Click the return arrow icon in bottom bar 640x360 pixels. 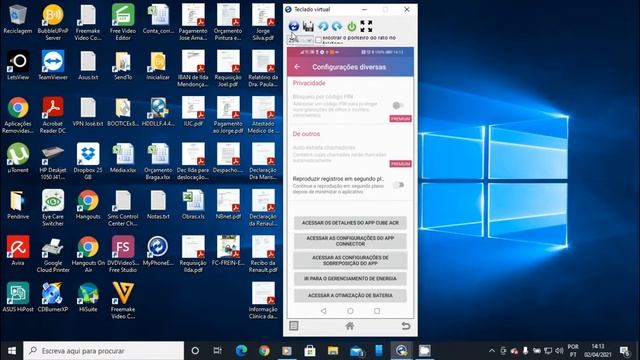click(x=405, y=326)
